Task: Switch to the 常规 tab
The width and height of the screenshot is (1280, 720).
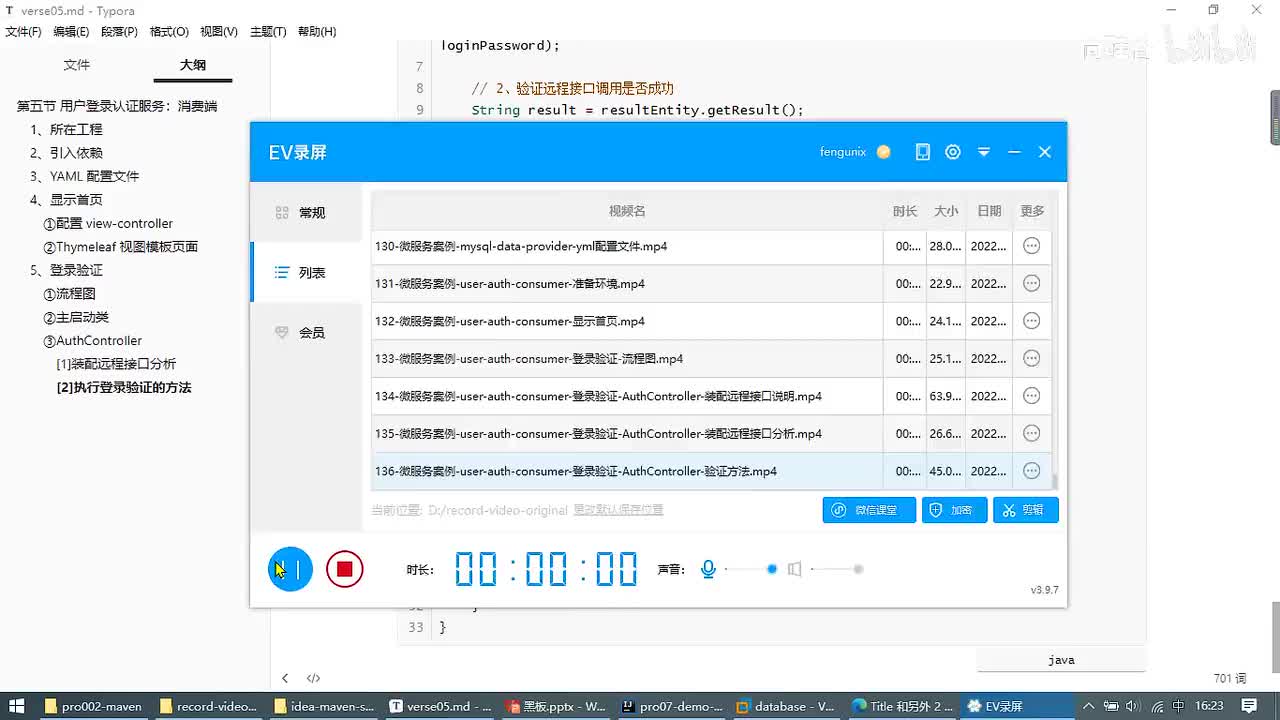Action: click(306, 212)
